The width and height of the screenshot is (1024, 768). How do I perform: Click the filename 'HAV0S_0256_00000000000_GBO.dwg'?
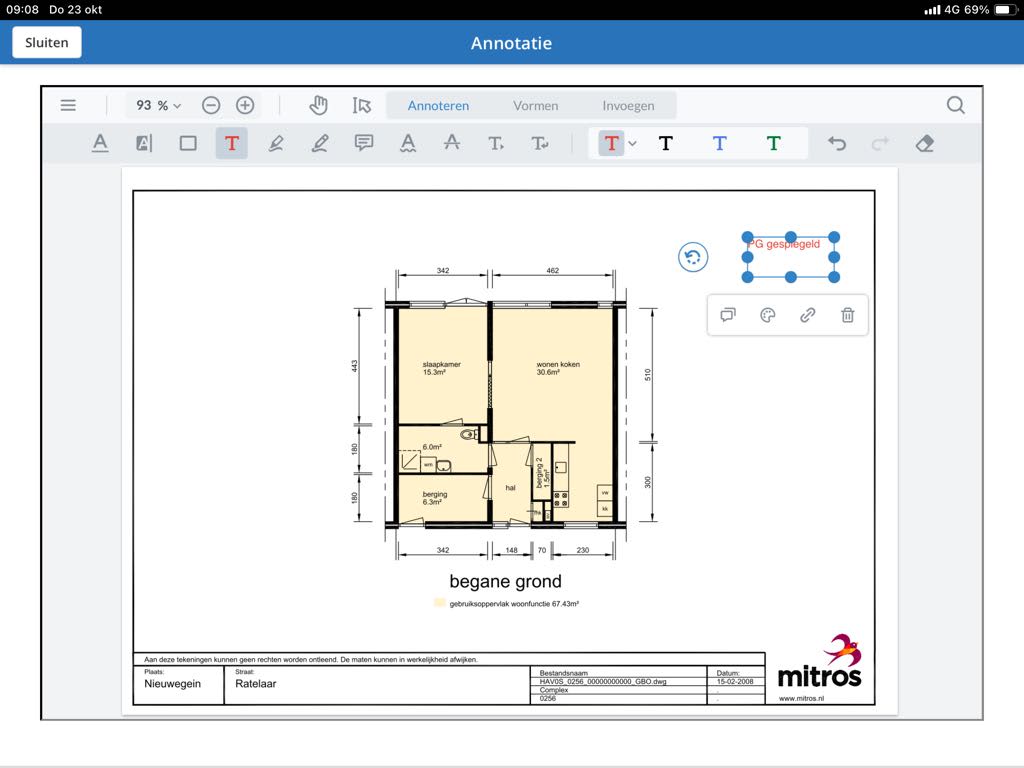pos(603,681)
